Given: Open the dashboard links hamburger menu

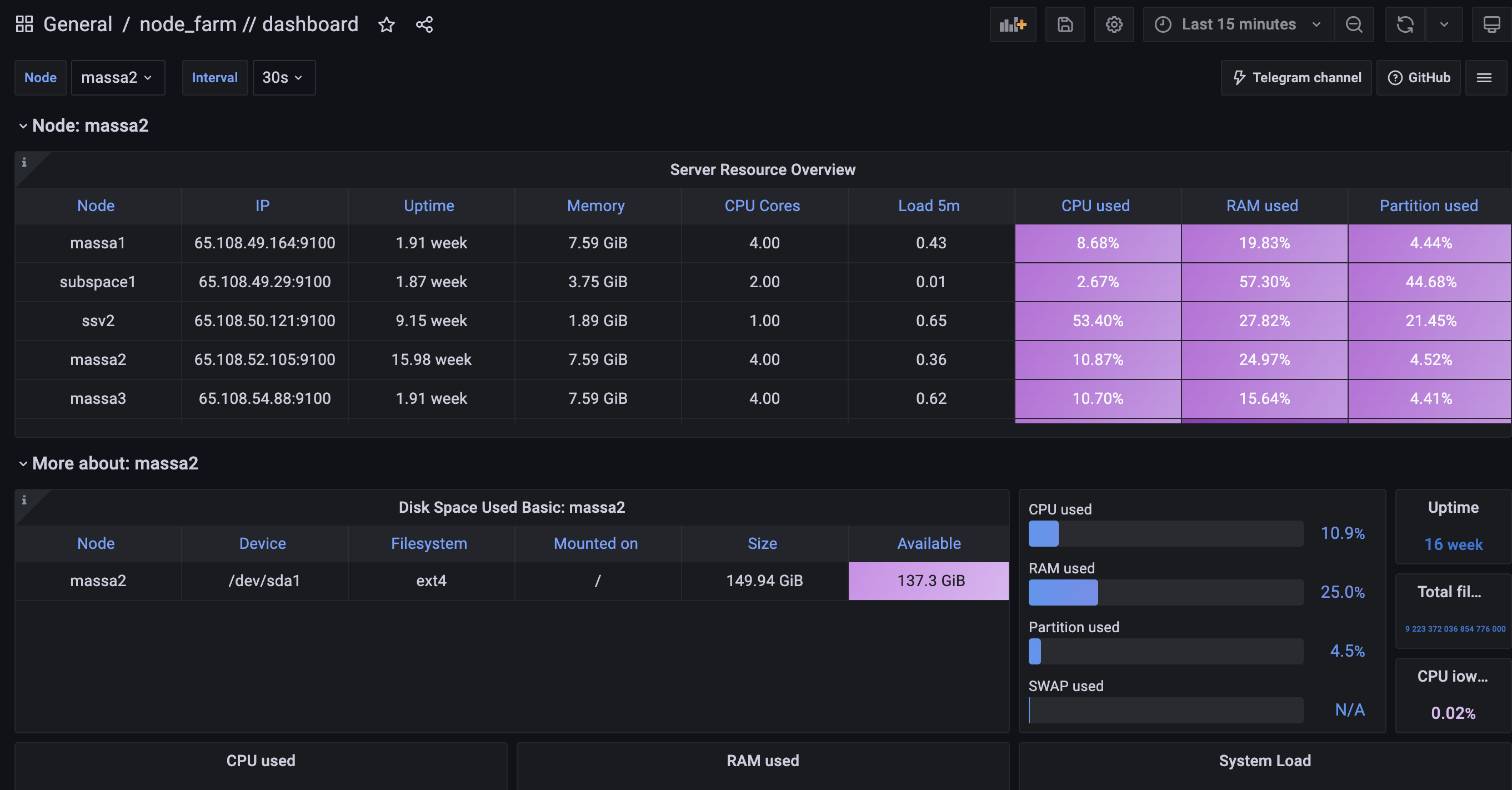Looking at the screenshot, I should pos(1484,77).
